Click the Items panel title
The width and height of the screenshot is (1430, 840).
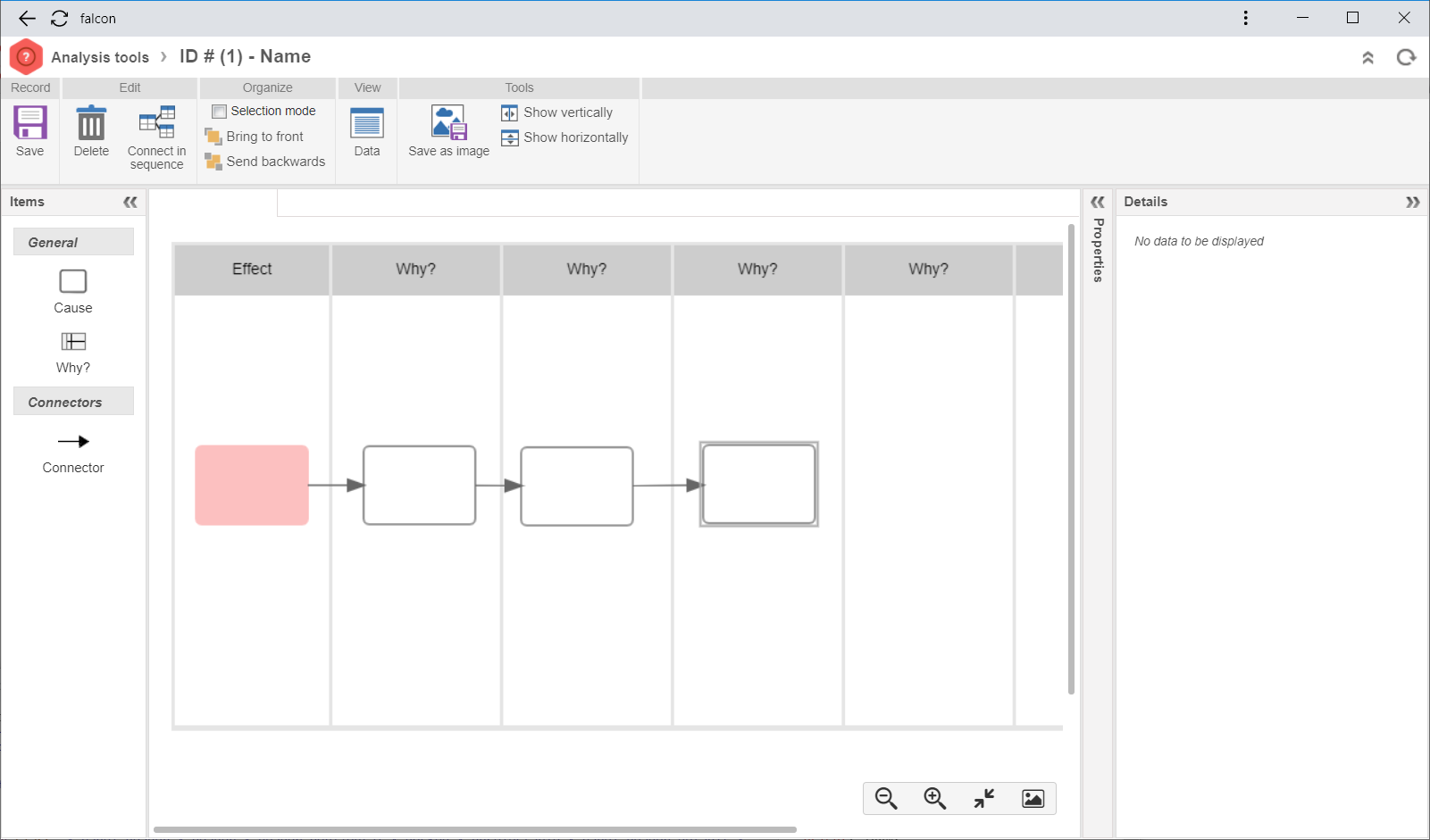point(27,202)
